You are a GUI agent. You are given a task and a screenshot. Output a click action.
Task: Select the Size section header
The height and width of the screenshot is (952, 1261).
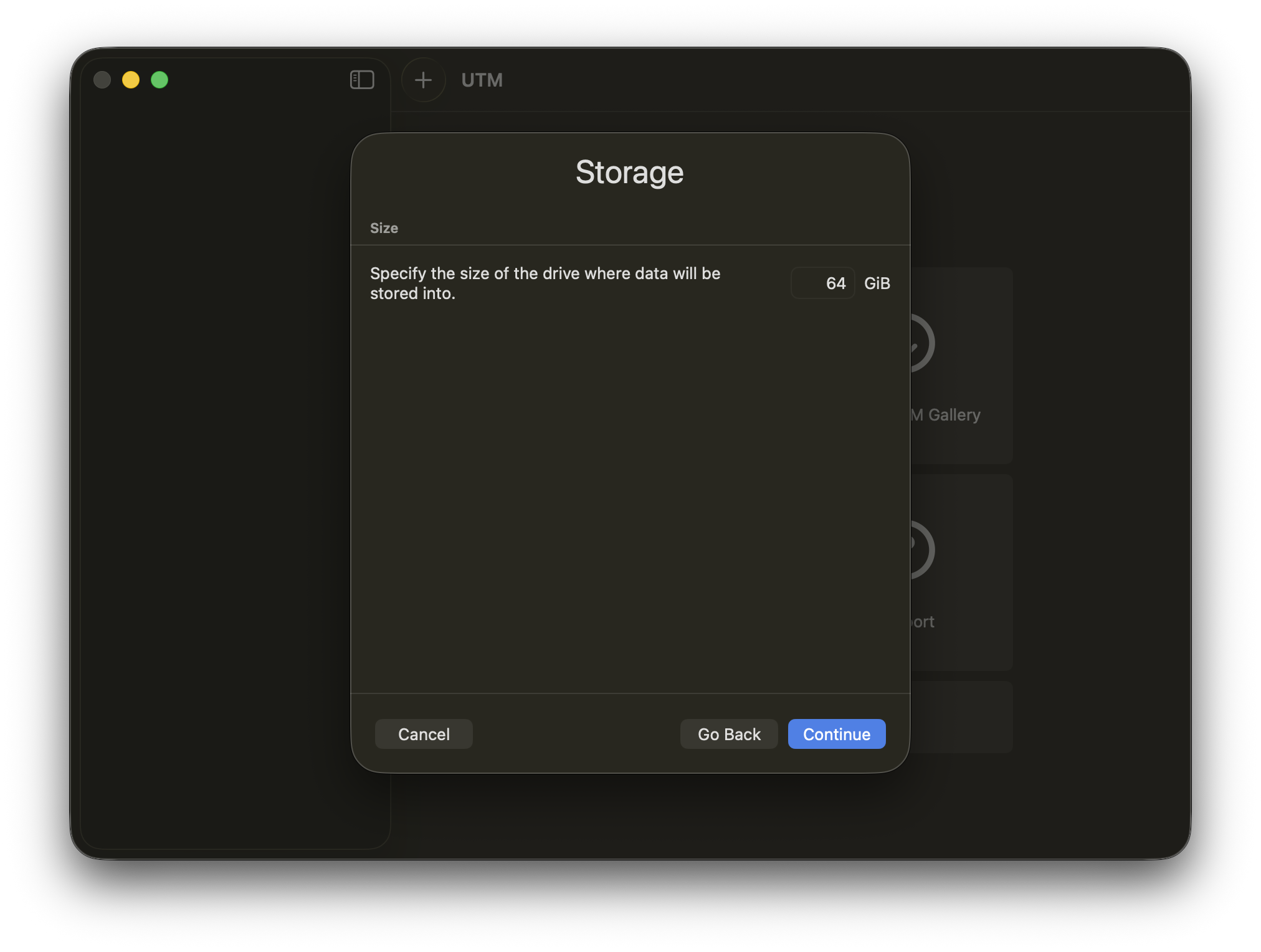point(384,228)
